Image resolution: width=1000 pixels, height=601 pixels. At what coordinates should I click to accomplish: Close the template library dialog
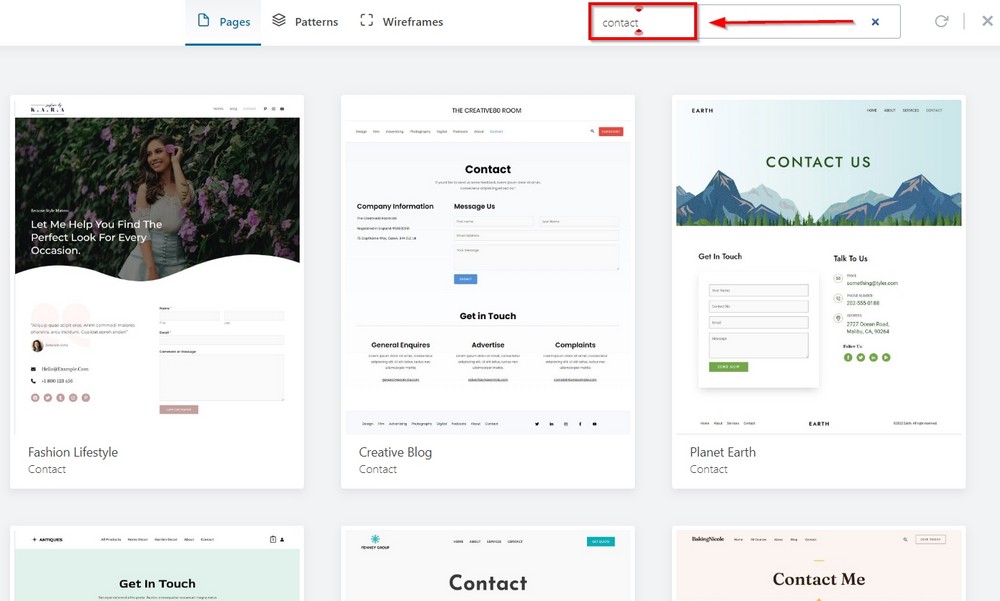[x=987, y=21]
